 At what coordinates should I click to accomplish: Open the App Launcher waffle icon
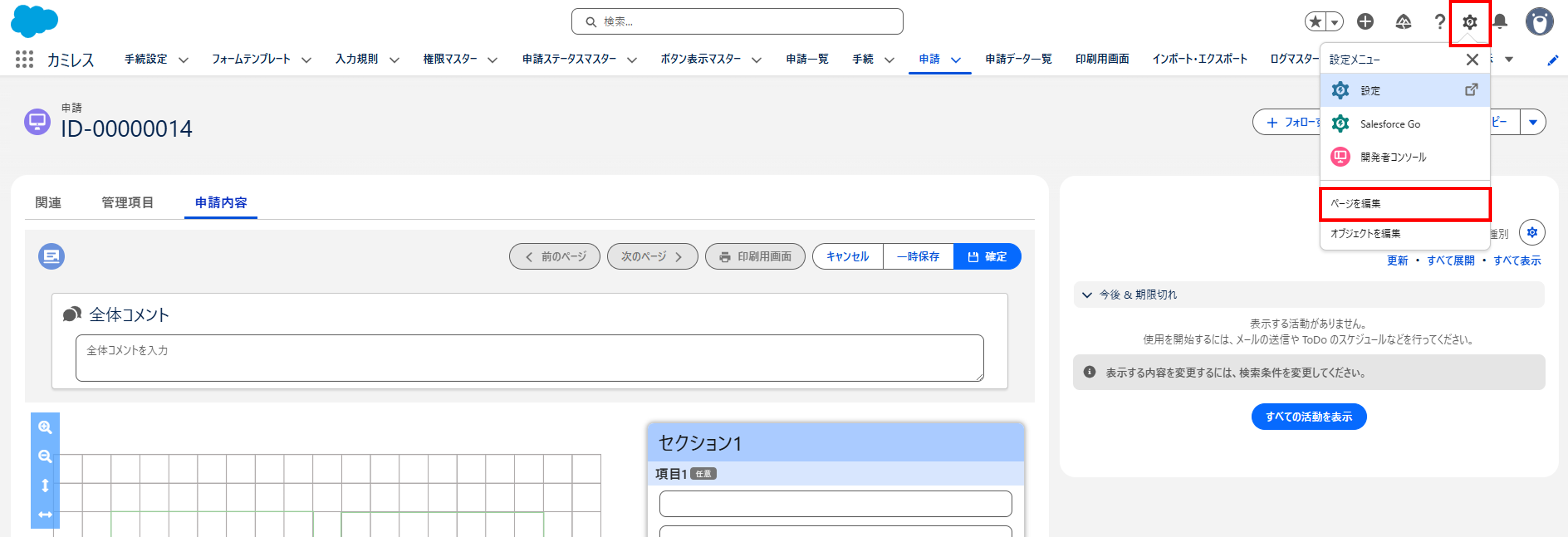tap(24, 59)
